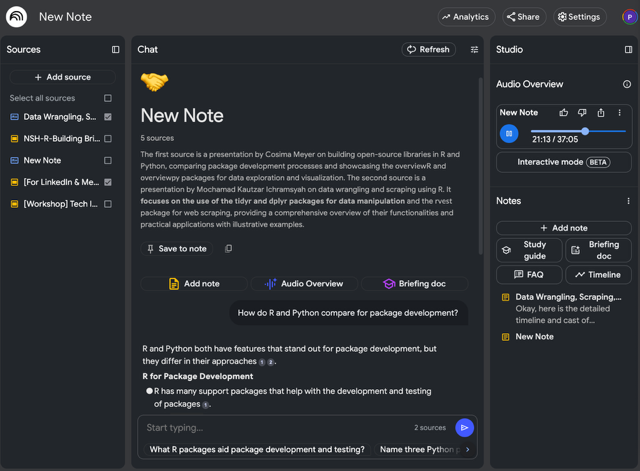
Task: Show more suggested questions arrow
Action: click(x=467, y=449)
